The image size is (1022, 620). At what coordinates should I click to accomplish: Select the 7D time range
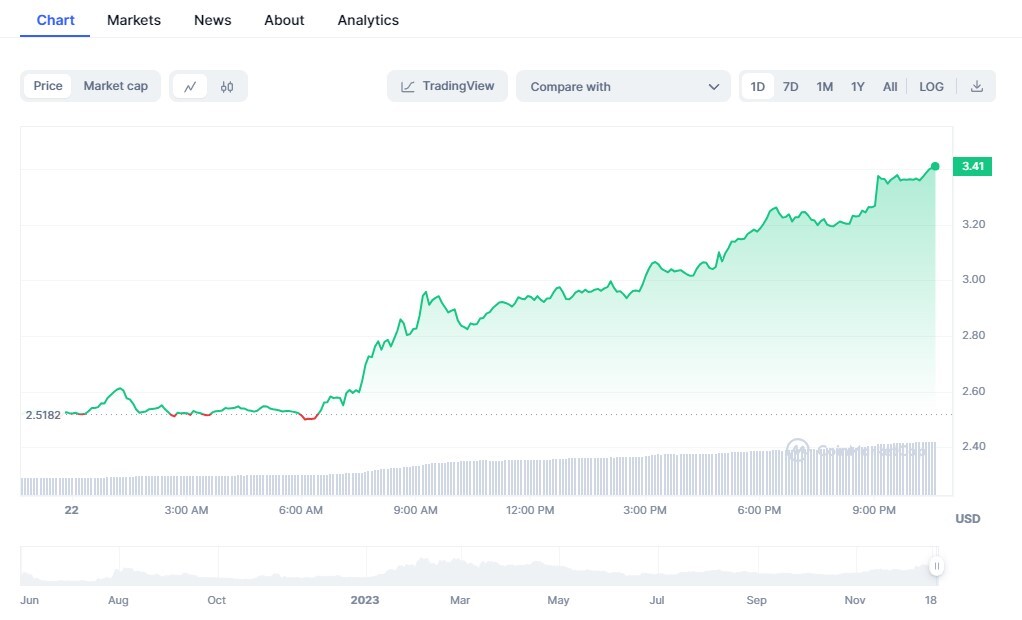pyautogui.click(x=791, y=86)
